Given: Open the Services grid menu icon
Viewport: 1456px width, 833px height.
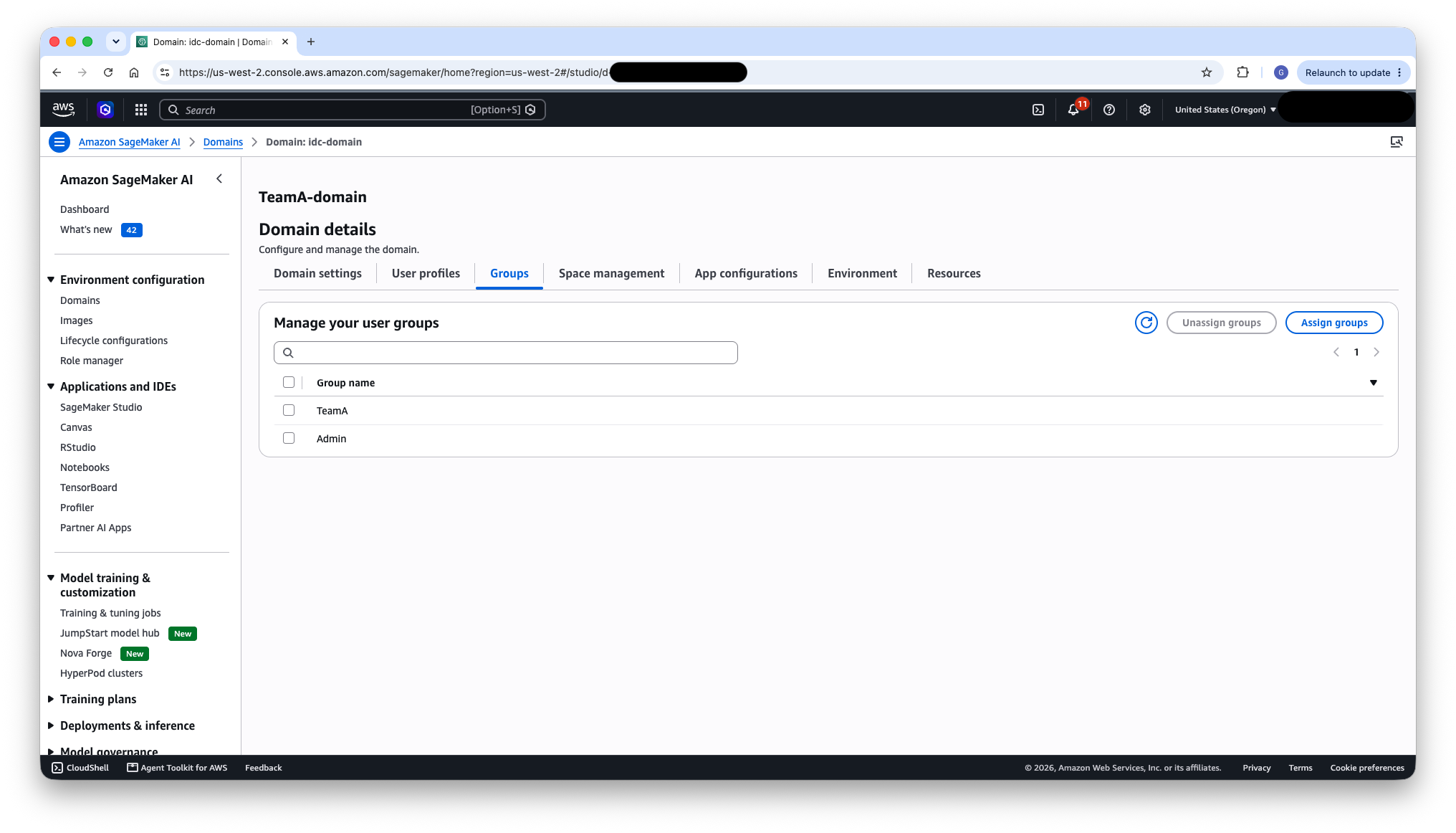Looking at the screenshot, I should (141, 110).
